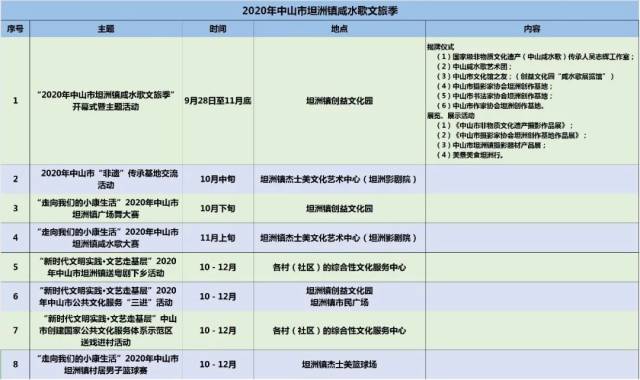Click the sequence number "6" cell

15,297
